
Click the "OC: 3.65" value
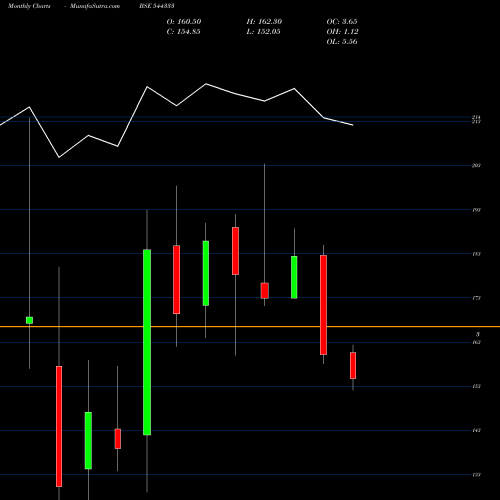point(342,22)
